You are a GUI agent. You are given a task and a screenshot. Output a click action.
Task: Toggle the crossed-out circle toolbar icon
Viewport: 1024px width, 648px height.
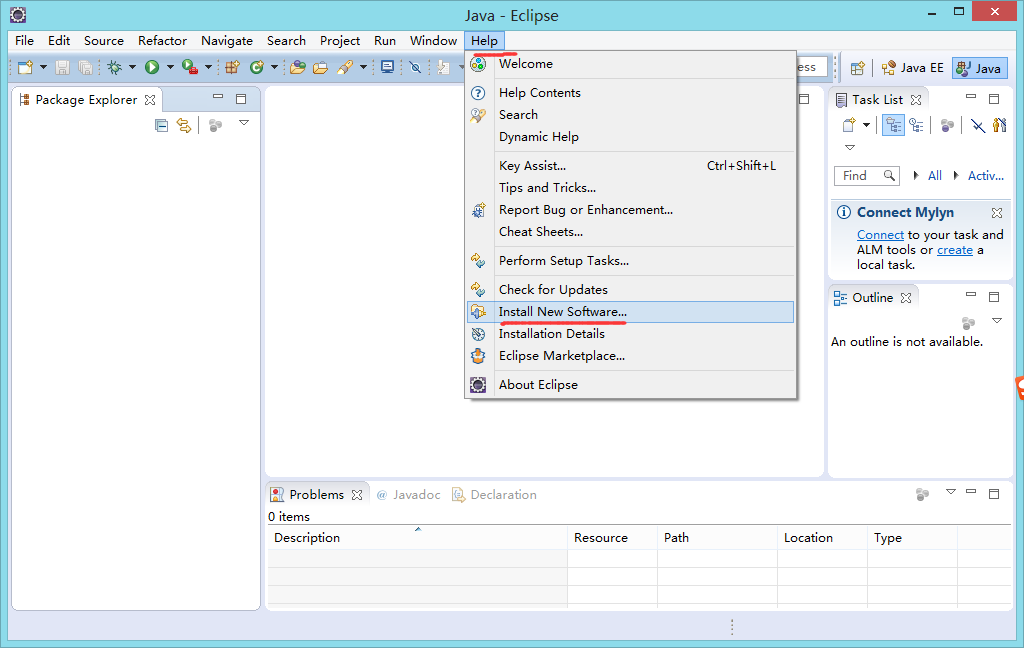tap(415, 67)
